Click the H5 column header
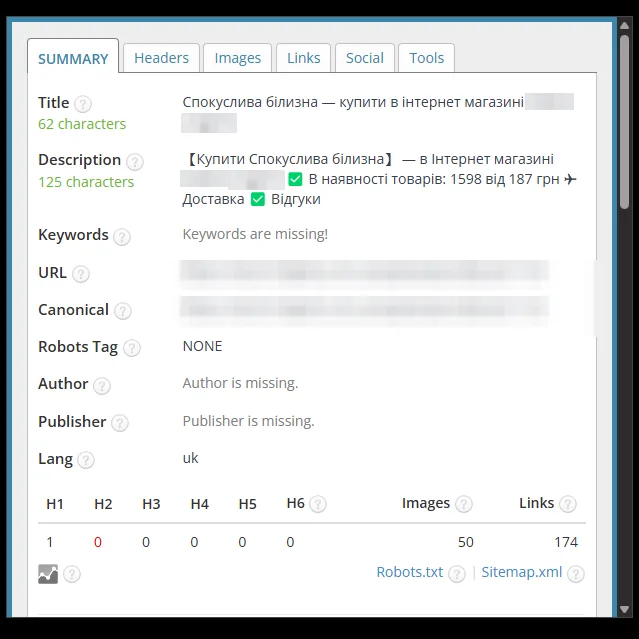The width and height of the screenshot is (639, 639). tap(247, 504)
